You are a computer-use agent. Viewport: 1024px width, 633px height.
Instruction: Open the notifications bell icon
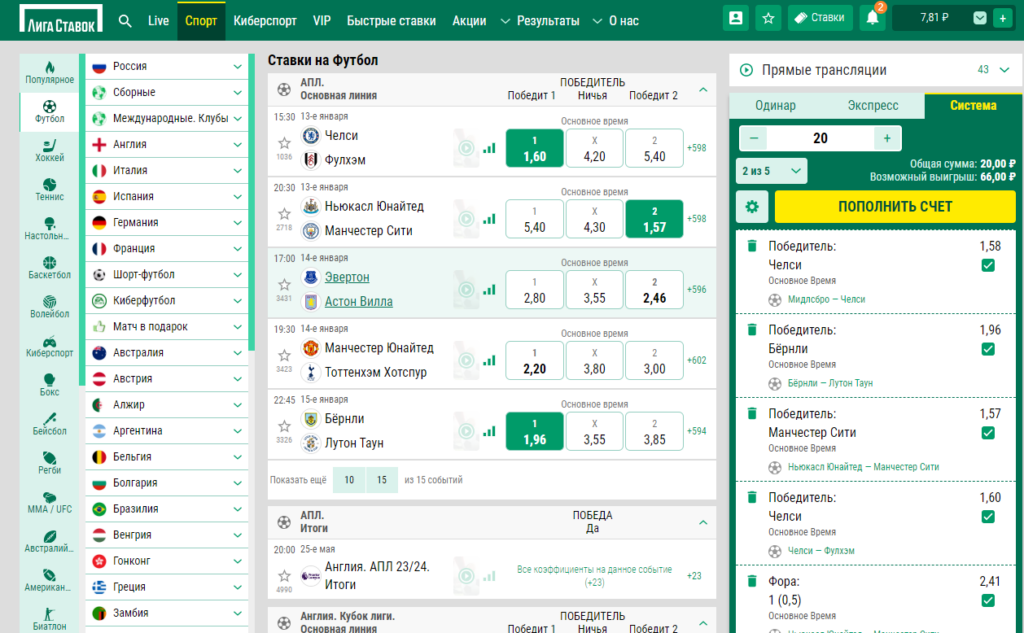click(x=872, y=18)
